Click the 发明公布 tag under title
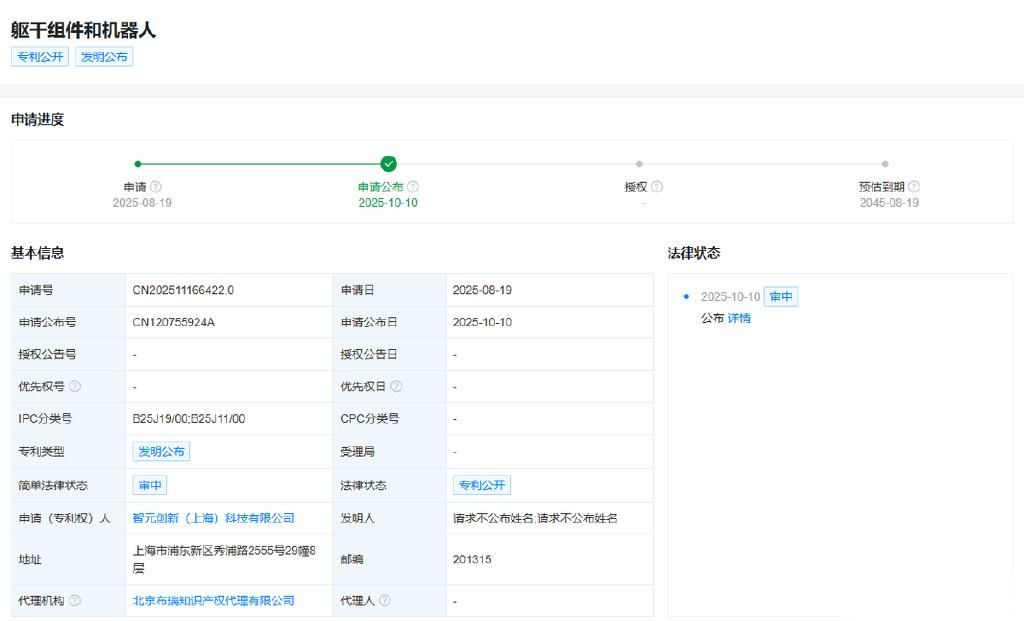Viewport: 1024px width, 621px height. 104,57
